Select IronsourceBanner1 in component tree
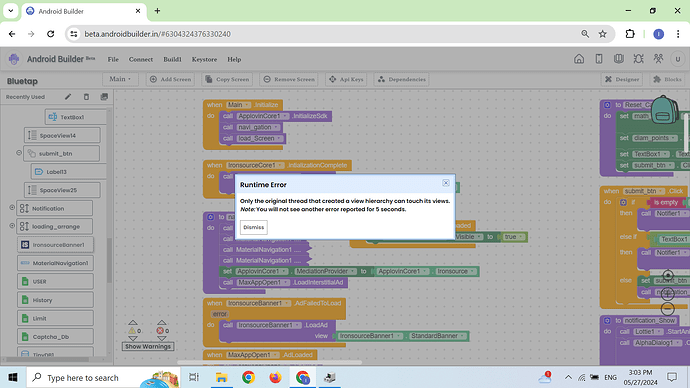The height and width of the screenshot is (388, 690). click(55, 245)
